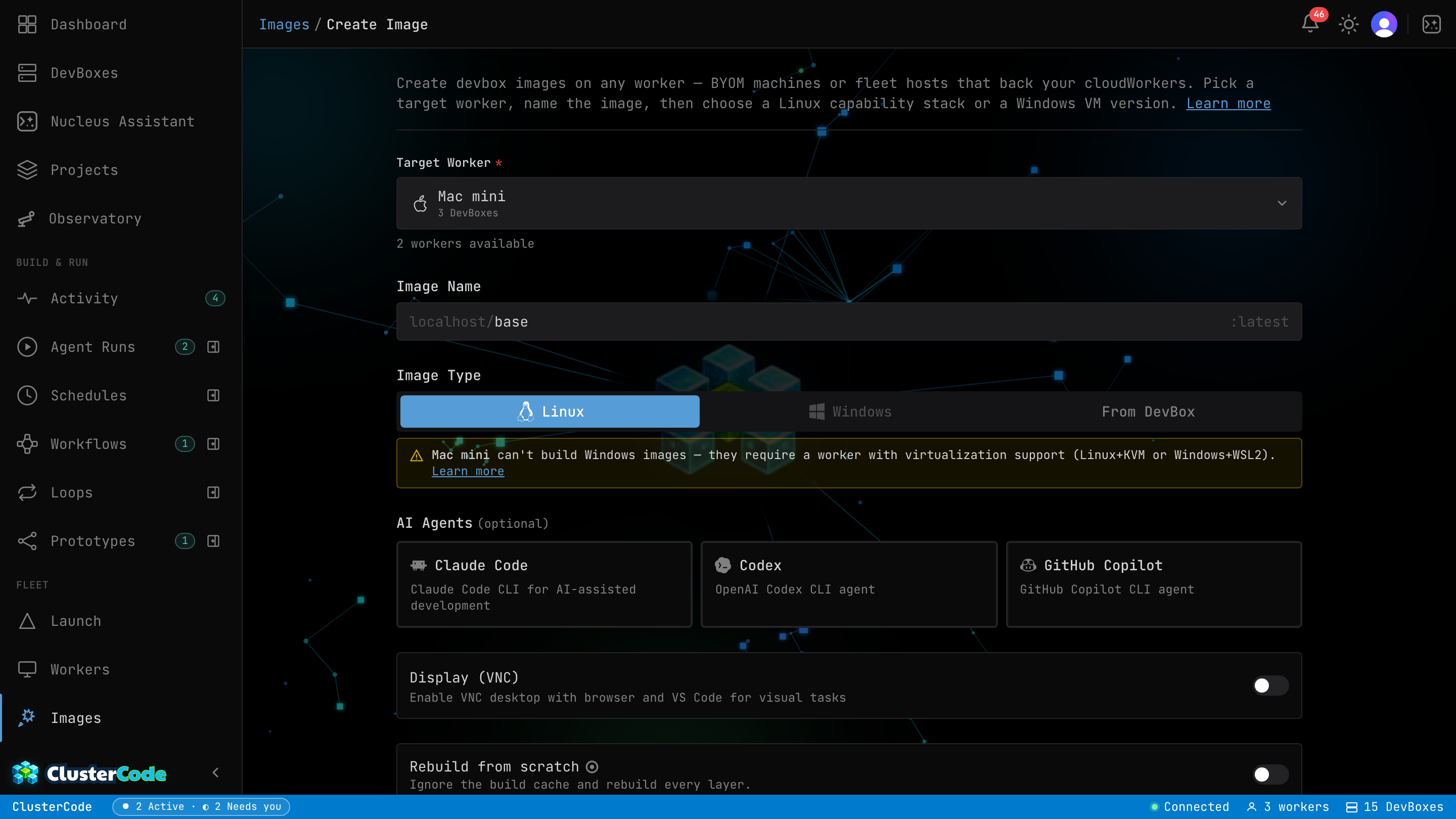Select the Claude Code agent card
Viewport: 1456px width, 819px height.
pos(544,584)
